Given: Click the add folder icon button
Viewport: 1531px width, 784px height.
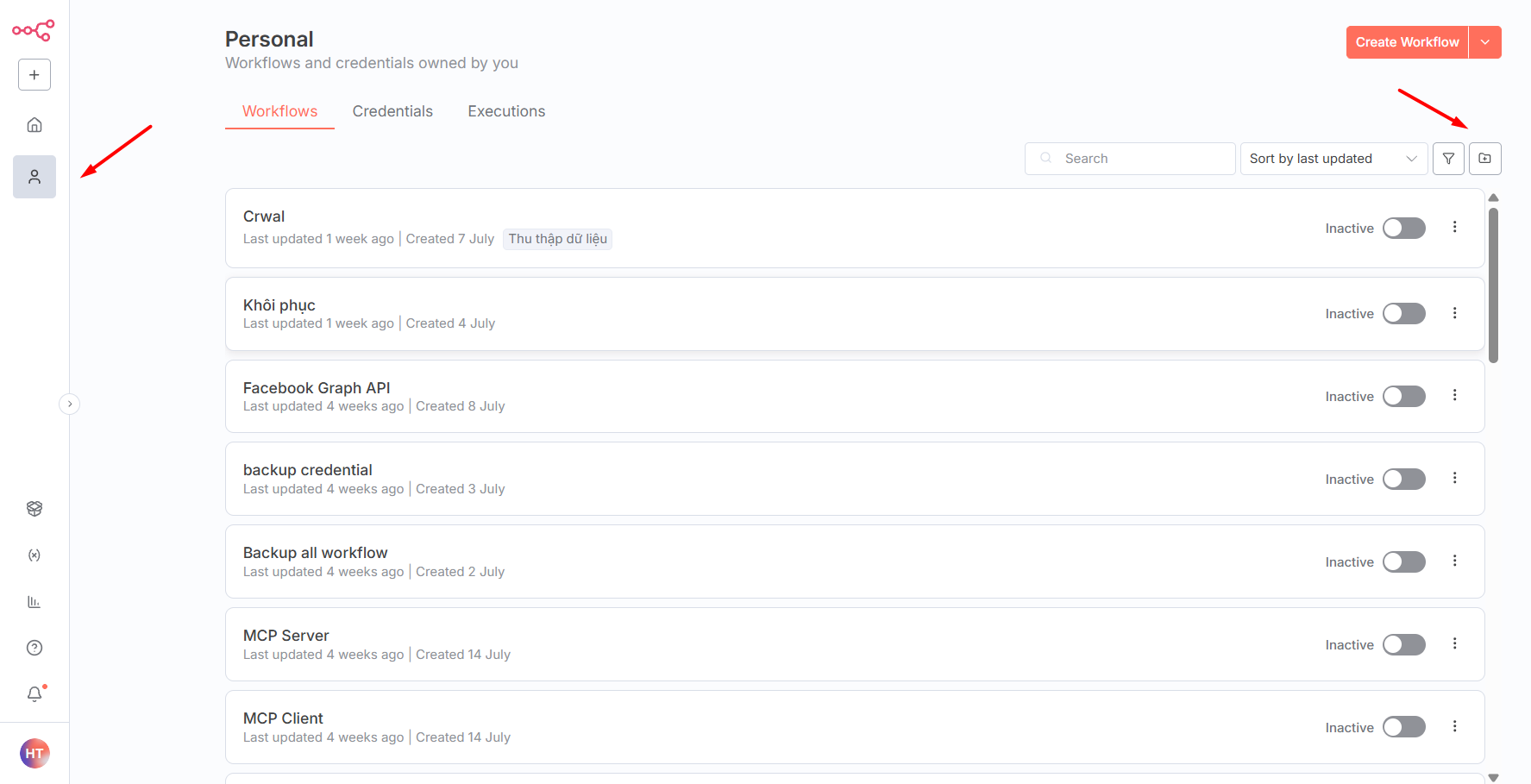Looking at the screenshot, I should click(1485, 159).
